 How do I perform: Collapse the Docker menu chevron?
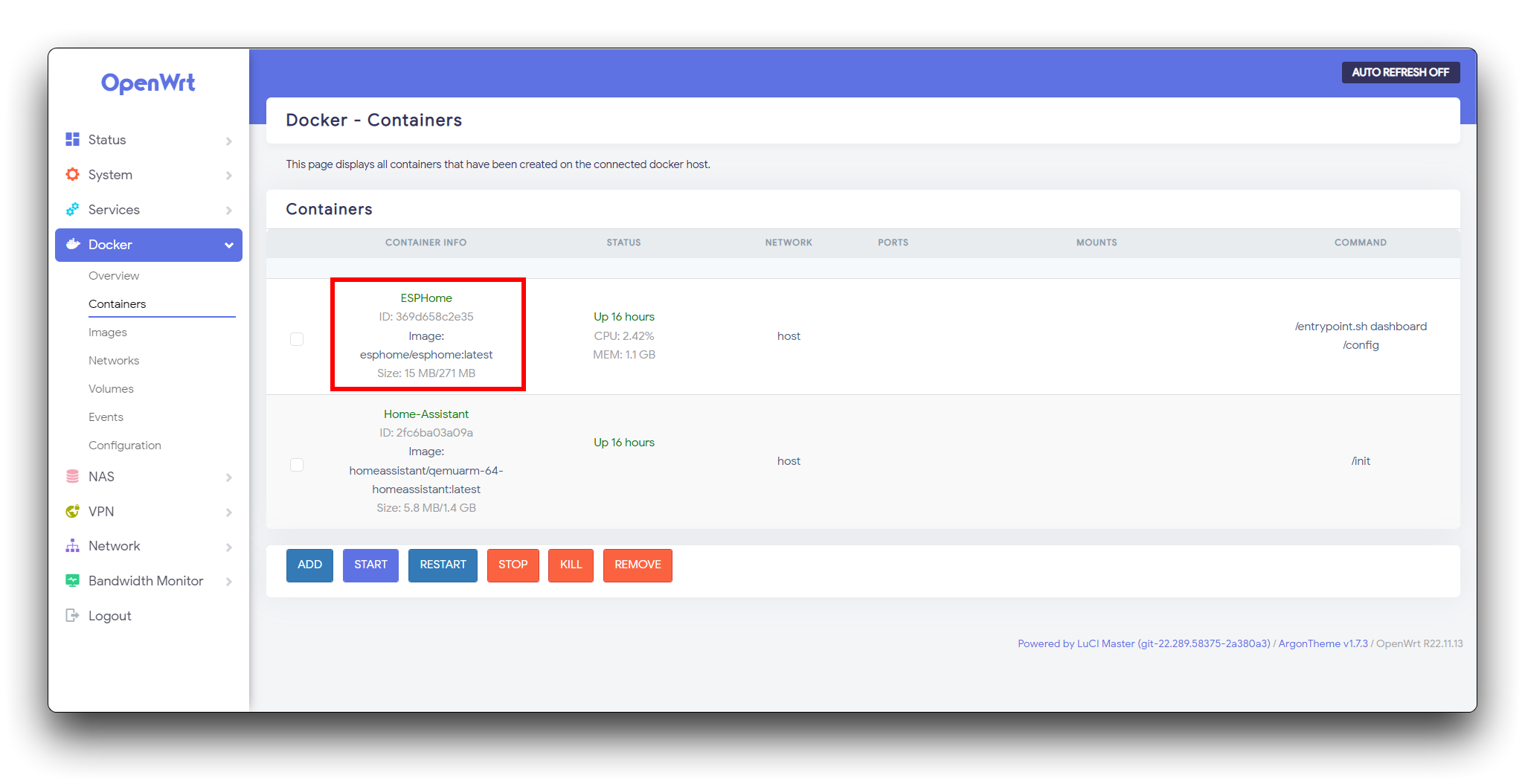pos(229,245)
